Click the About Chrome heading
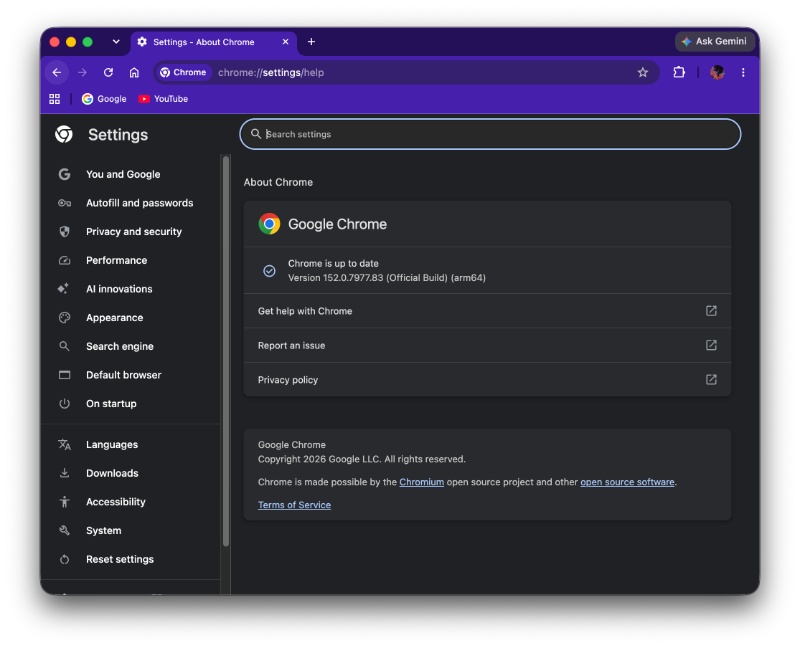Image resolution: width=800 pixels, height=648 pixels. coord(278,182)
